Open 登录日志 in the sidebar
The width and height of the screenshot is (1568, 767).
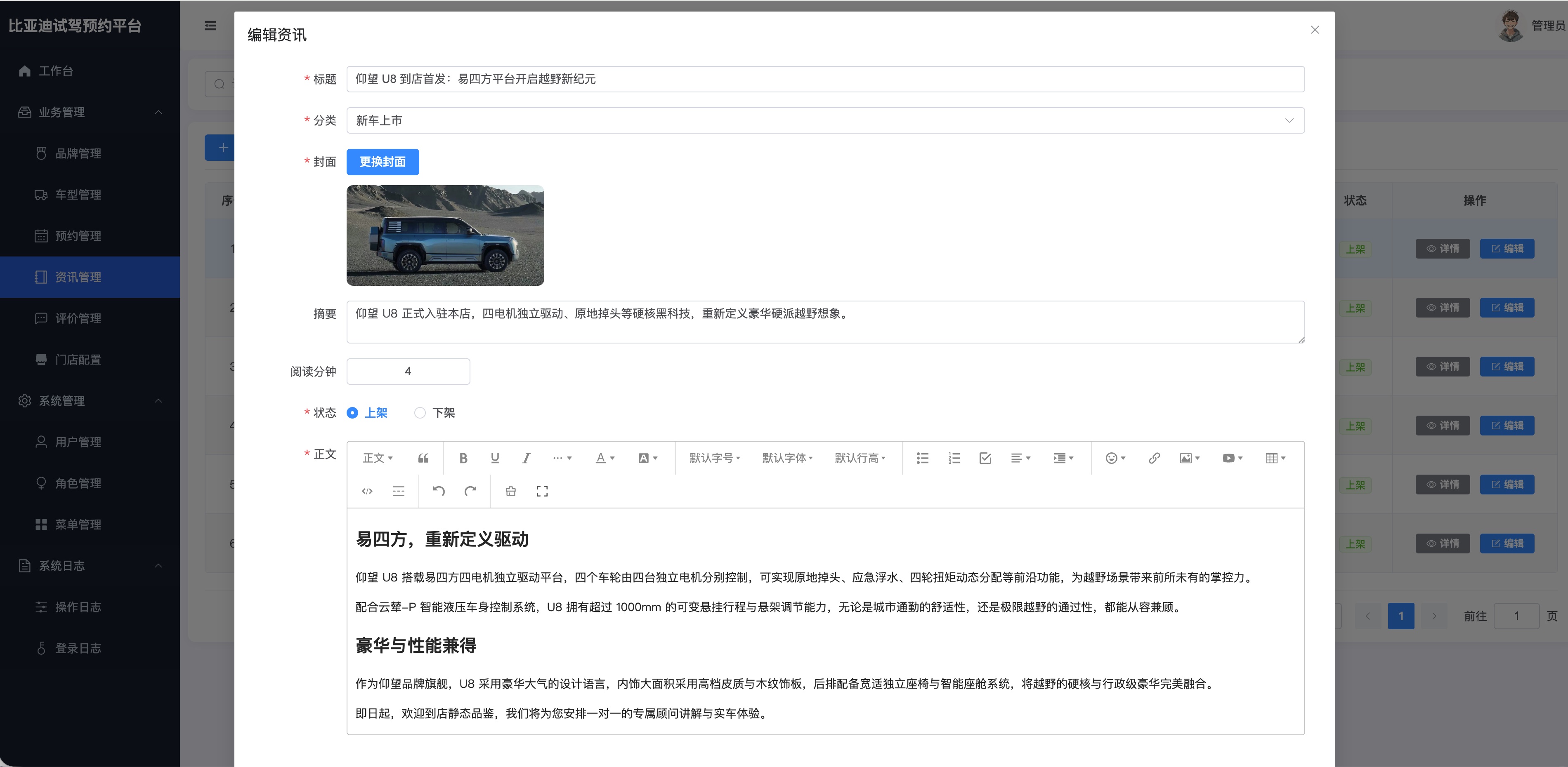90,648
